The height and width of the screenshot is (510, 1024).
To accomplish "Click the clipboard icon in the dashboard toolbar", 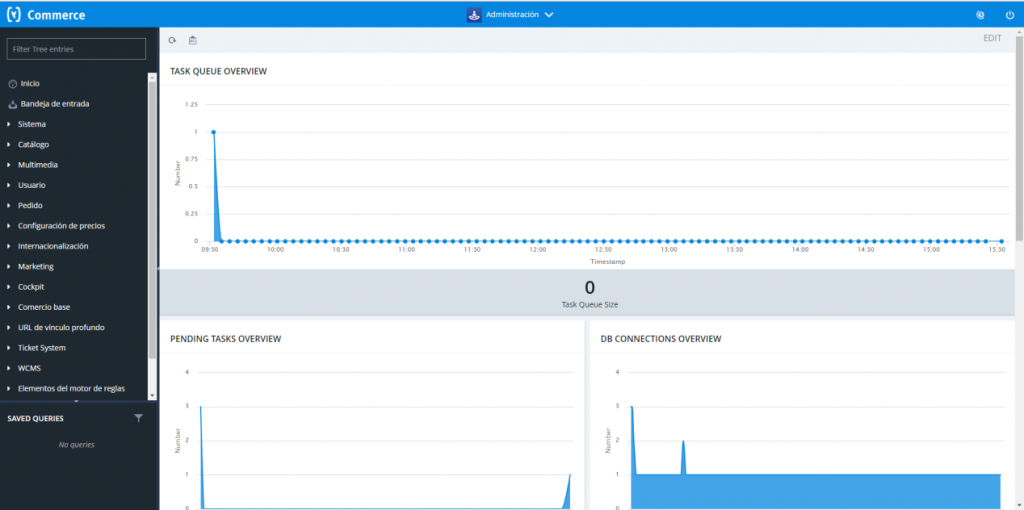I will click(193, 40).
